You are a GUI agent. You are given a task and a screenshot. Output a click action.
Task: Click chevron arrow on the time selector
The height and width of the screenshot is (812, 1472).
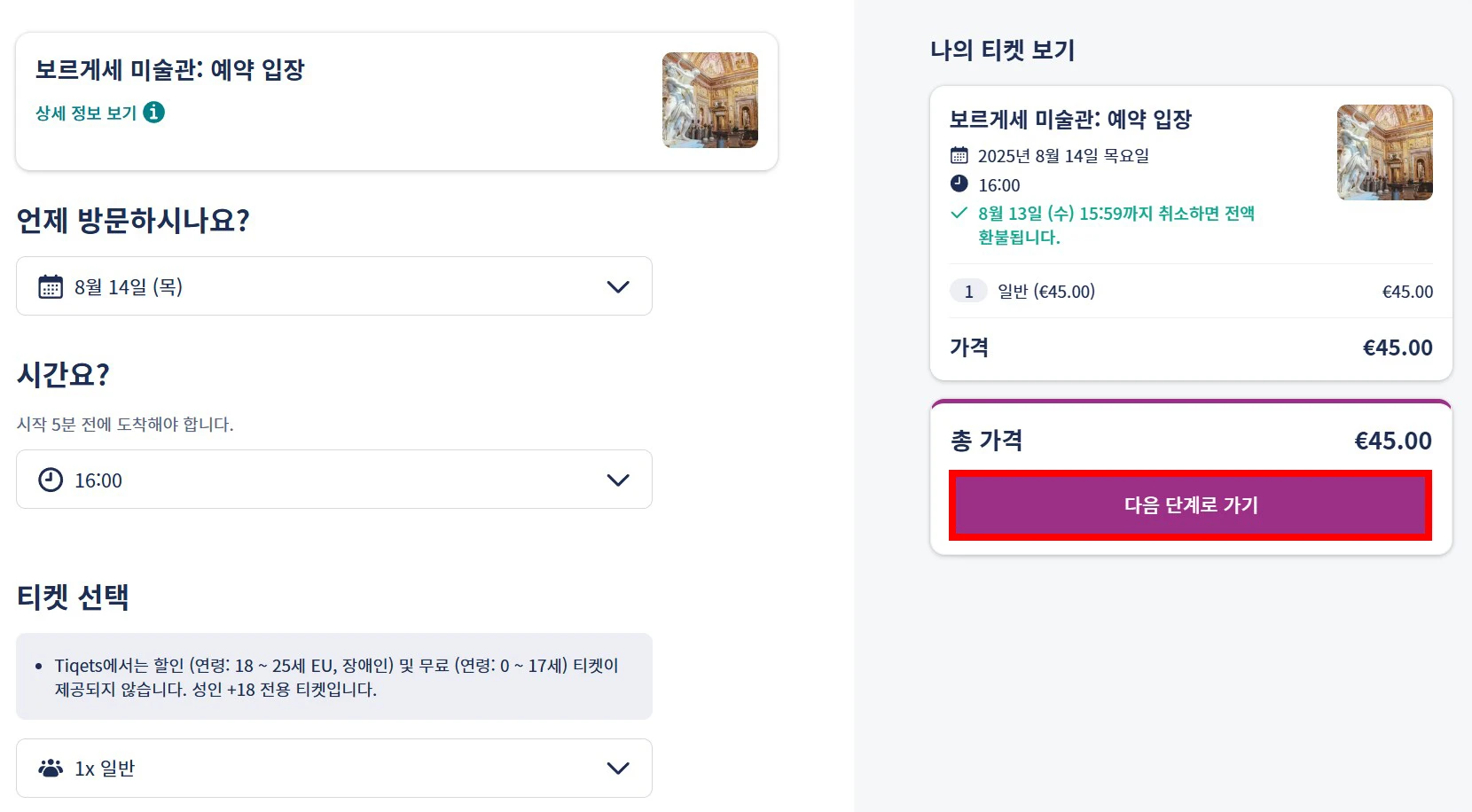click(x=618, y=480)
